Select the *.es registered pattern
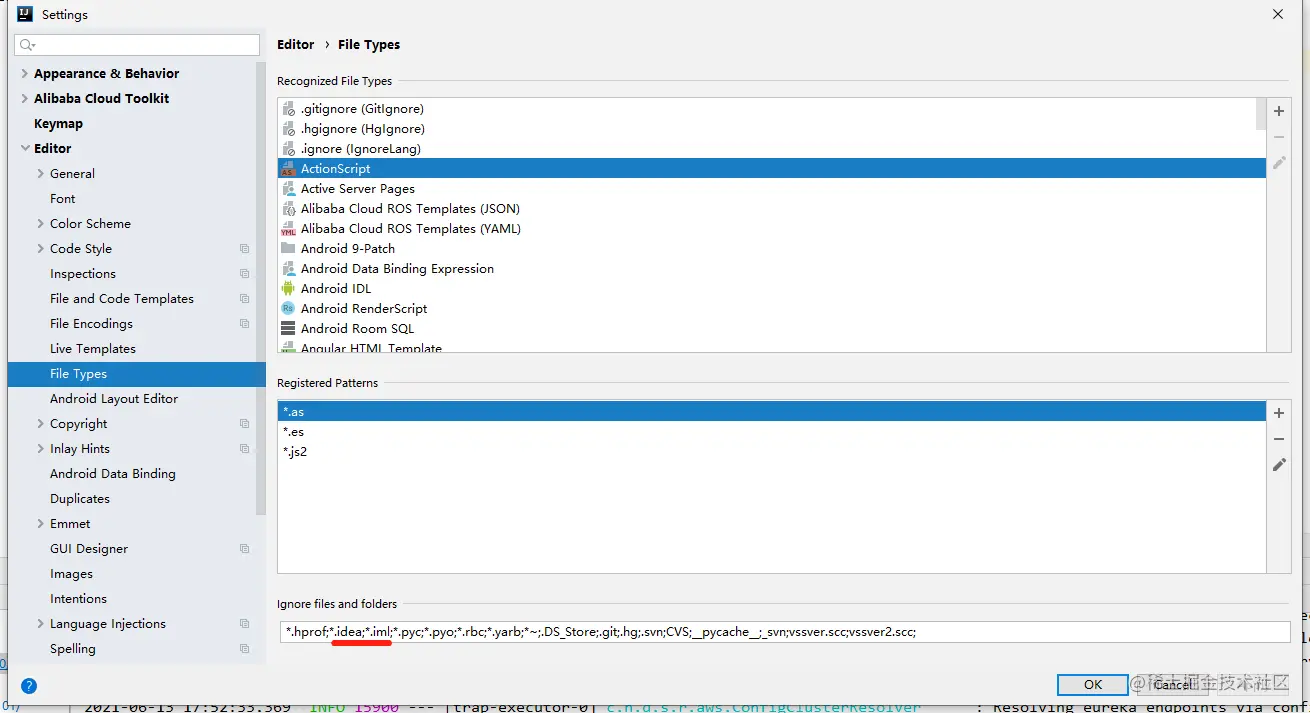This screenshot has height=713, width=1310. coord(771,432)
